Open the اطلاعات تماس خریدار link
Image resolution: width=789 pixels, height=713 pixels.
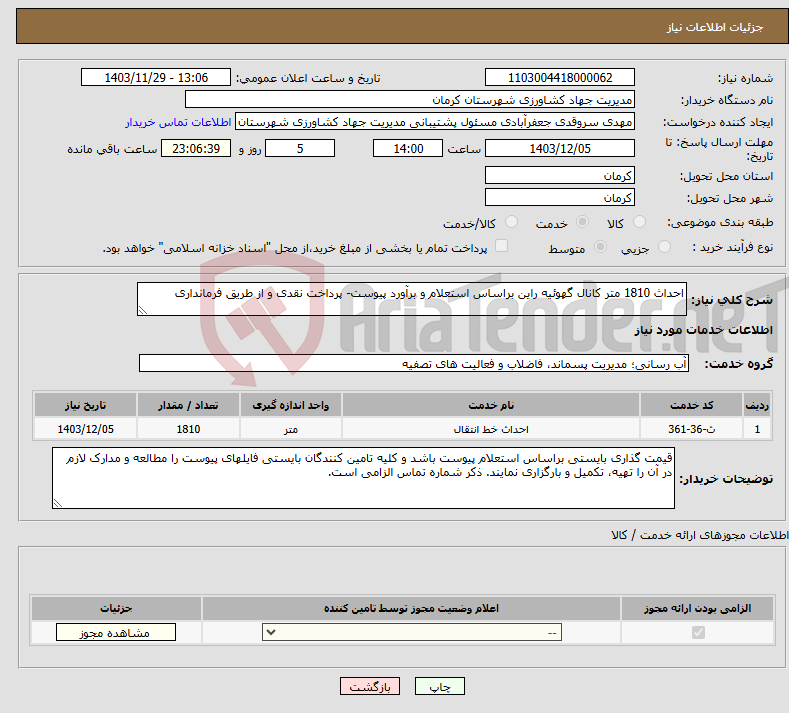[x=178, y=122]
